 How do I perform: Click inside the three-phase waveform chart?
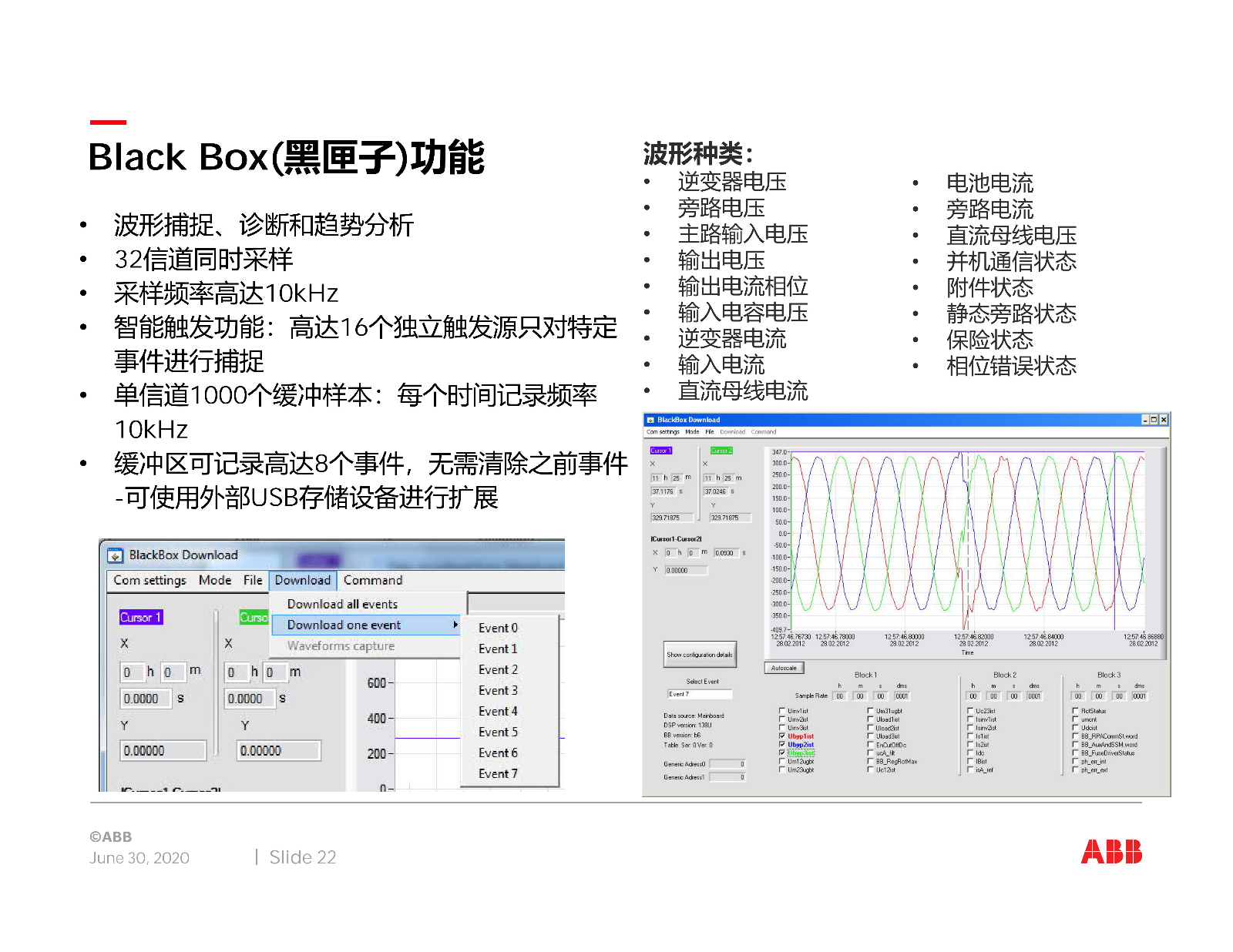[967, 541]
